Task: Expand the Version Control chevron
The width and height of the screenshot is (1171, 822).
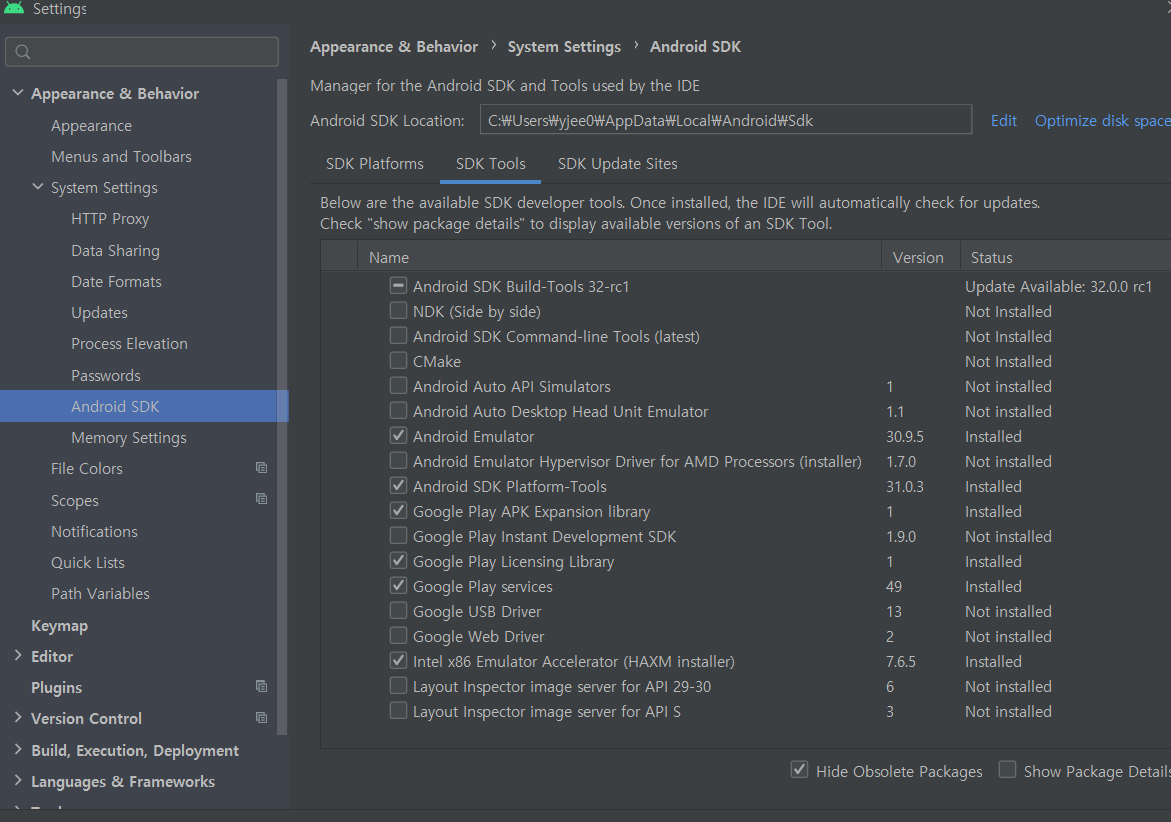Action: tap(18, 717)
